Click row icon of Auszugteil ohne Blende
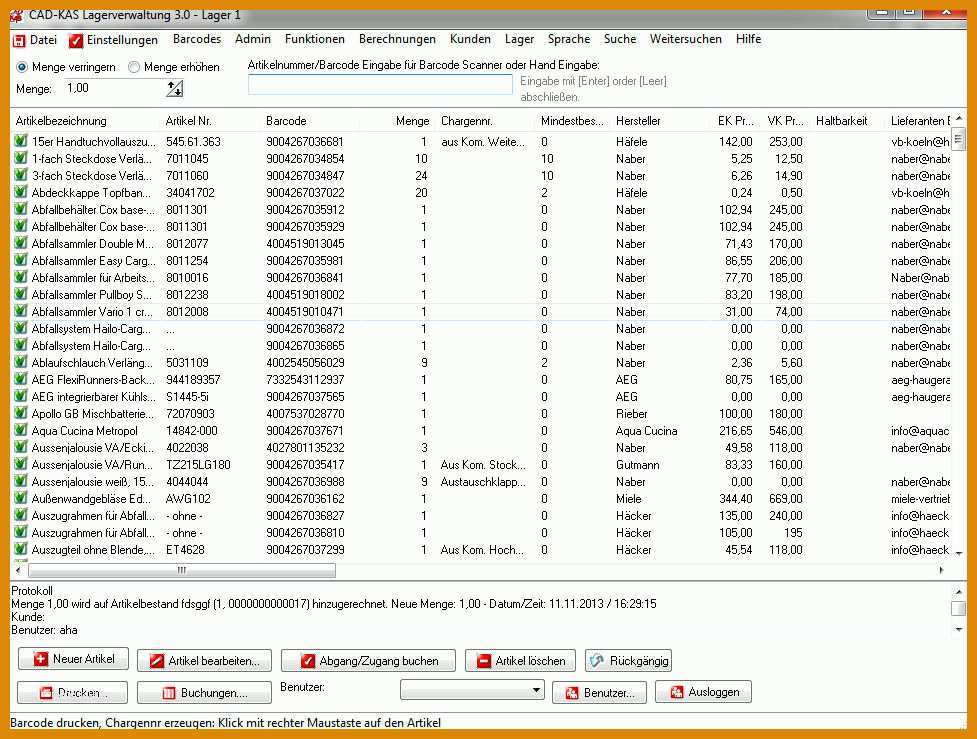Viewport: 977px width, 739px height. tap(21, 550)
